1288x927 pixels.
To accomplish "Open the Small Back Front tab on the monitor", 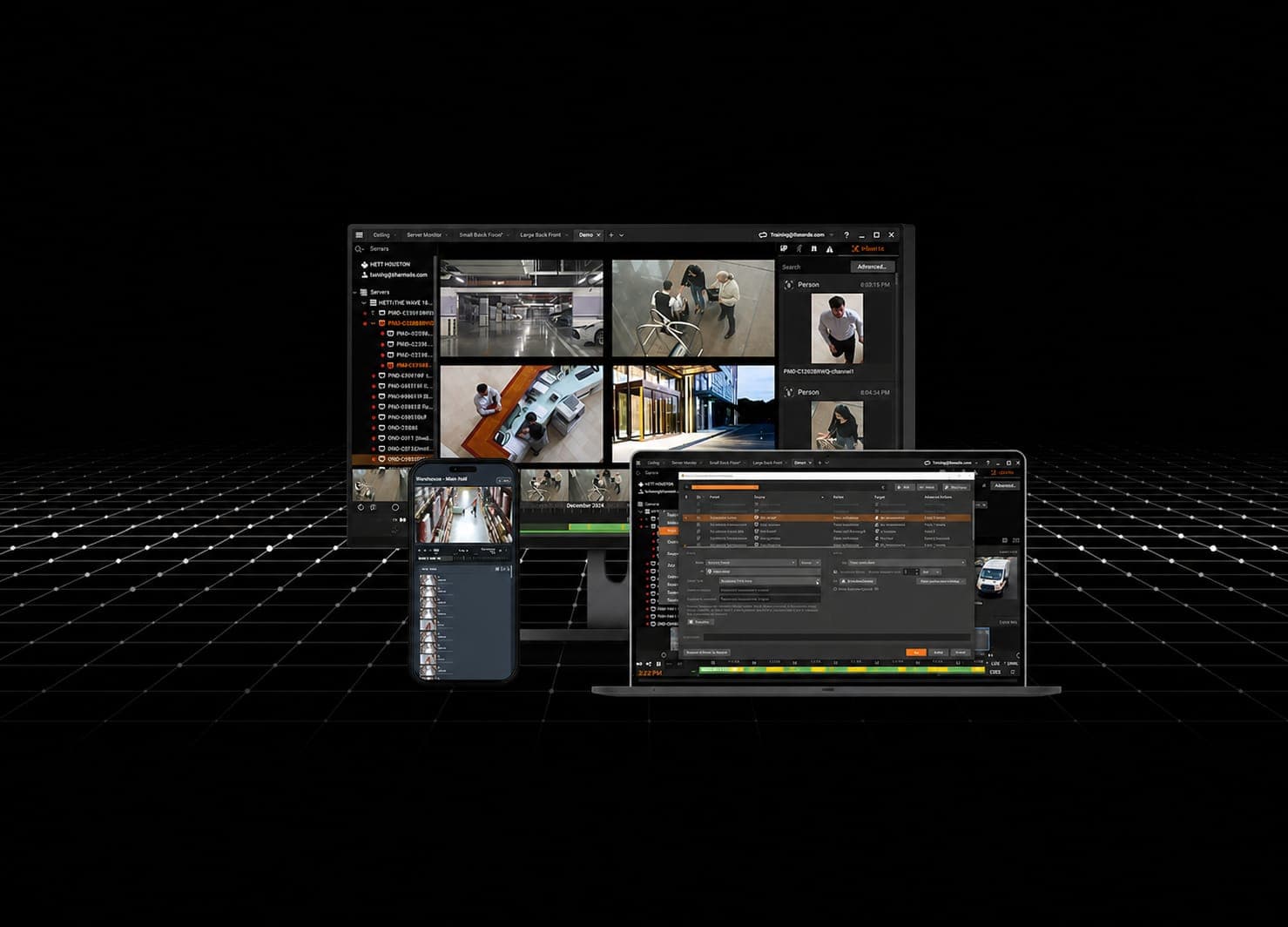I will click(x=482, y=235).
